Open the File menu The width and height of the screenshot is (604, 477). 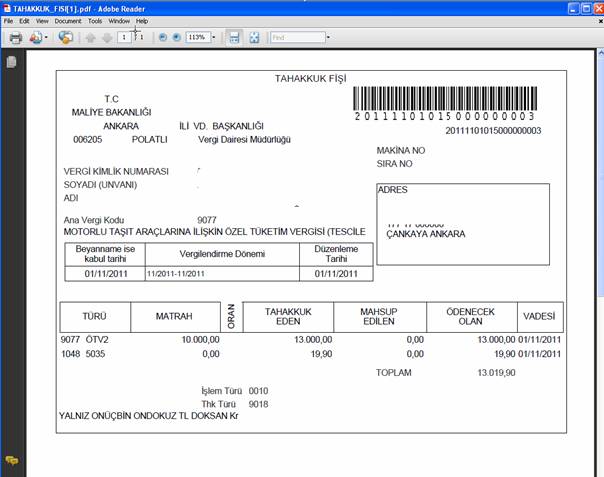[x=9, y=20]
